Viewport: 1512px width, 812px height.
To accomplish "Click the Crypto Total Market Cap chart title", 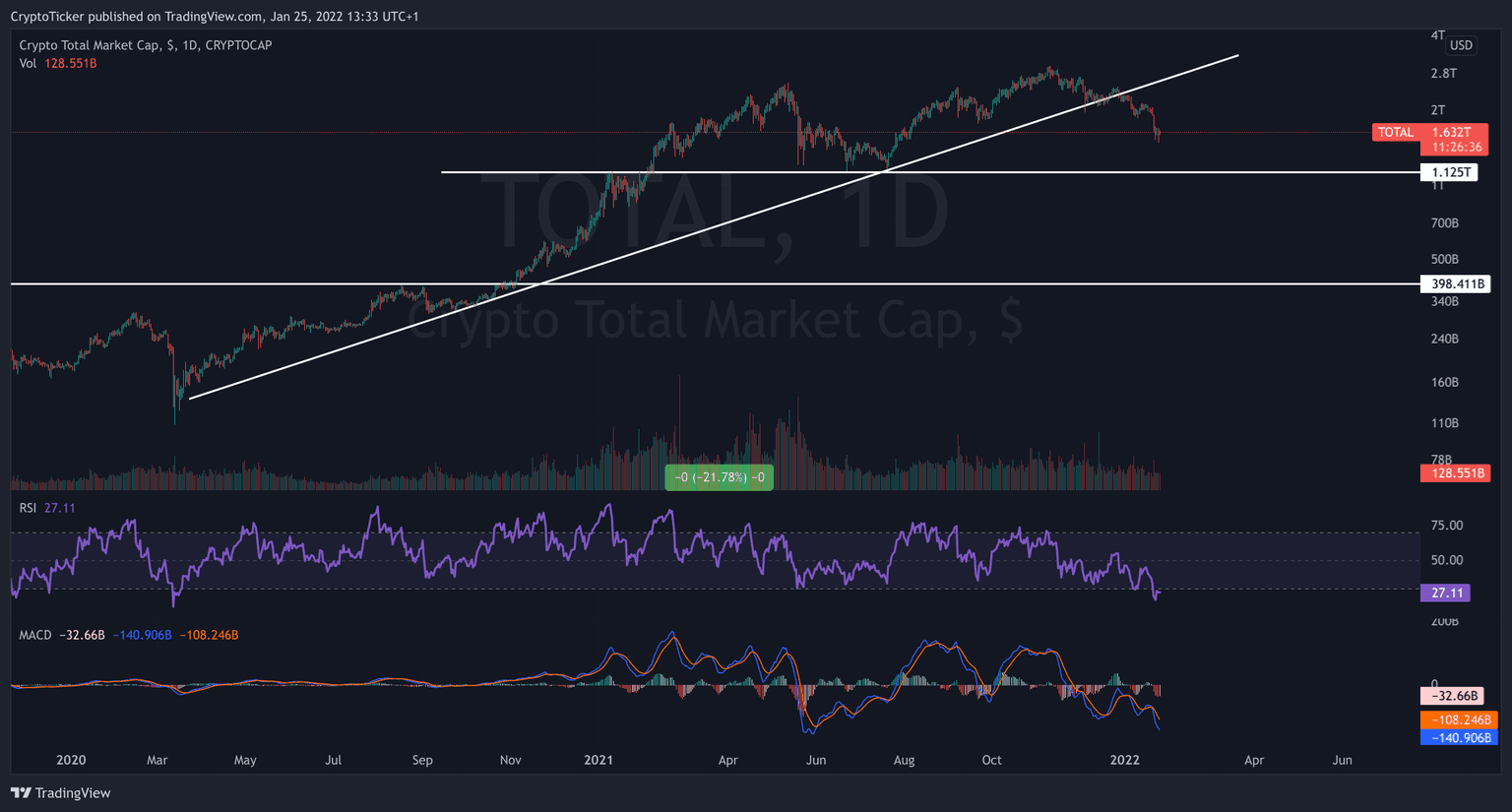I will pos(145,45).
